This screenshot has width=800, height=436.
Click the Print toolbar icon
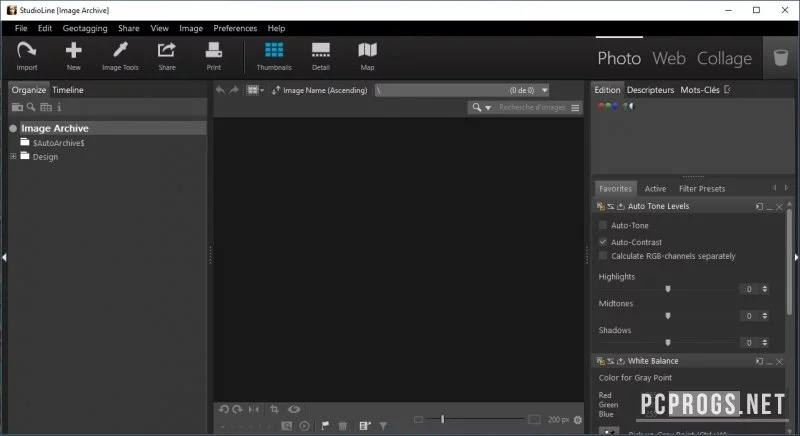pyautogui.click(x=214, y=50)
